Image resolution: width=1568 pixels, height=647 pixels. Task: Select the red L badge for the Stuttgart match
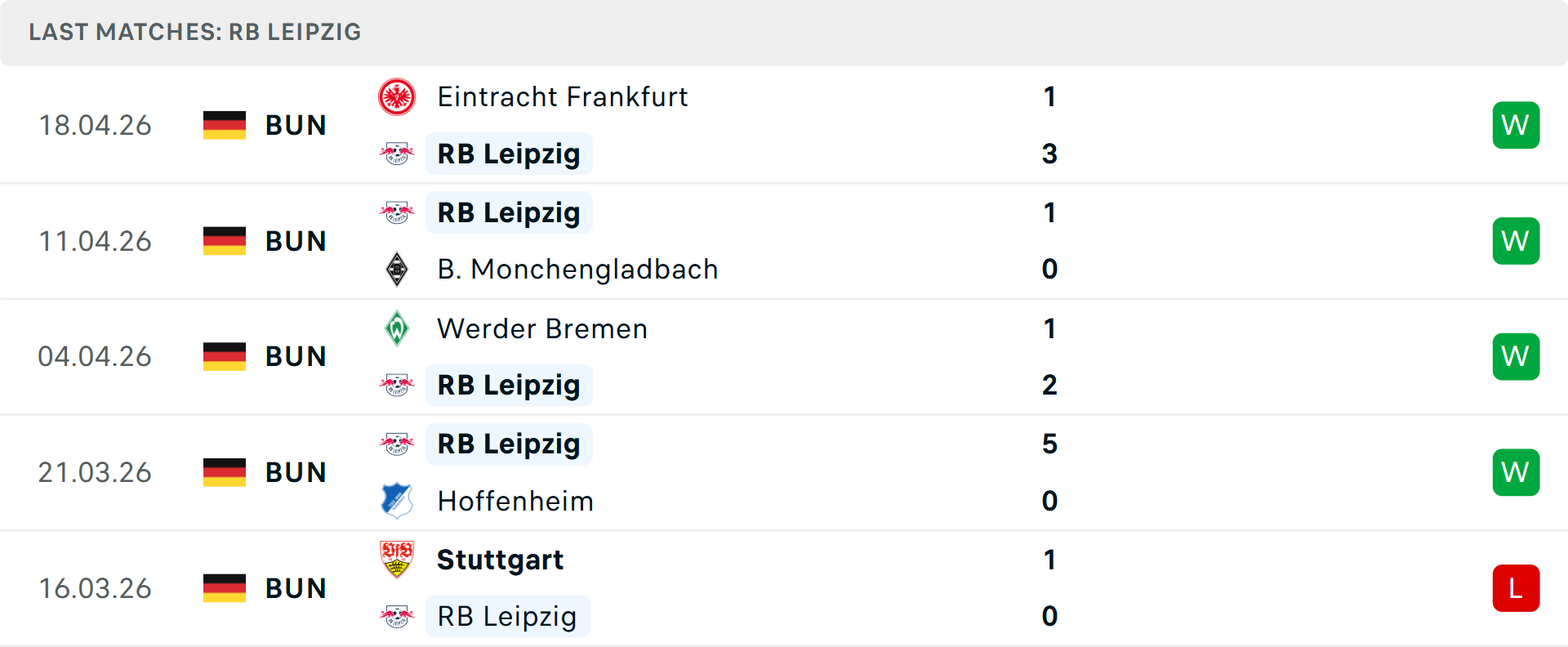pos(1516,587)
